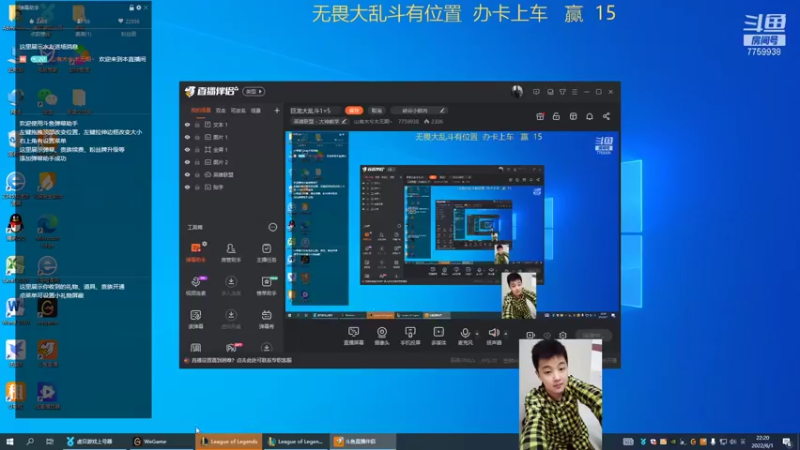
Task: Click the customer service link in status bar
Action: click(241, 360)
